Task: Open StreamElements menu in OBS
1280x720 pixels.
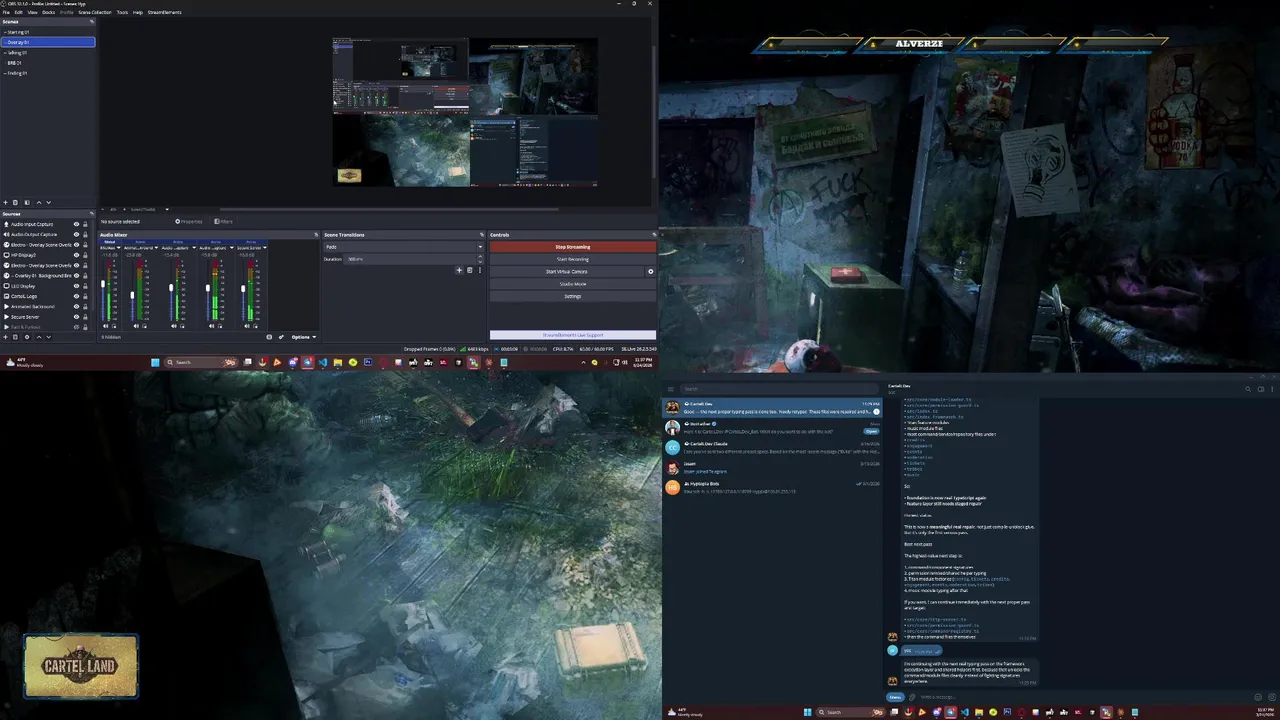Action: pyautogui.click(x=164, y=12)
